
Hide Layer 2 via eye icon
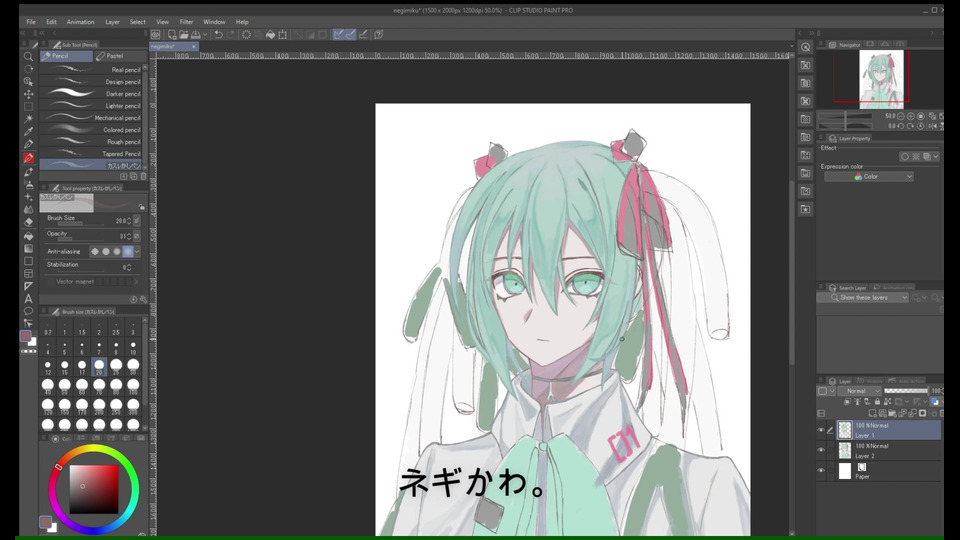coord(821,451)
